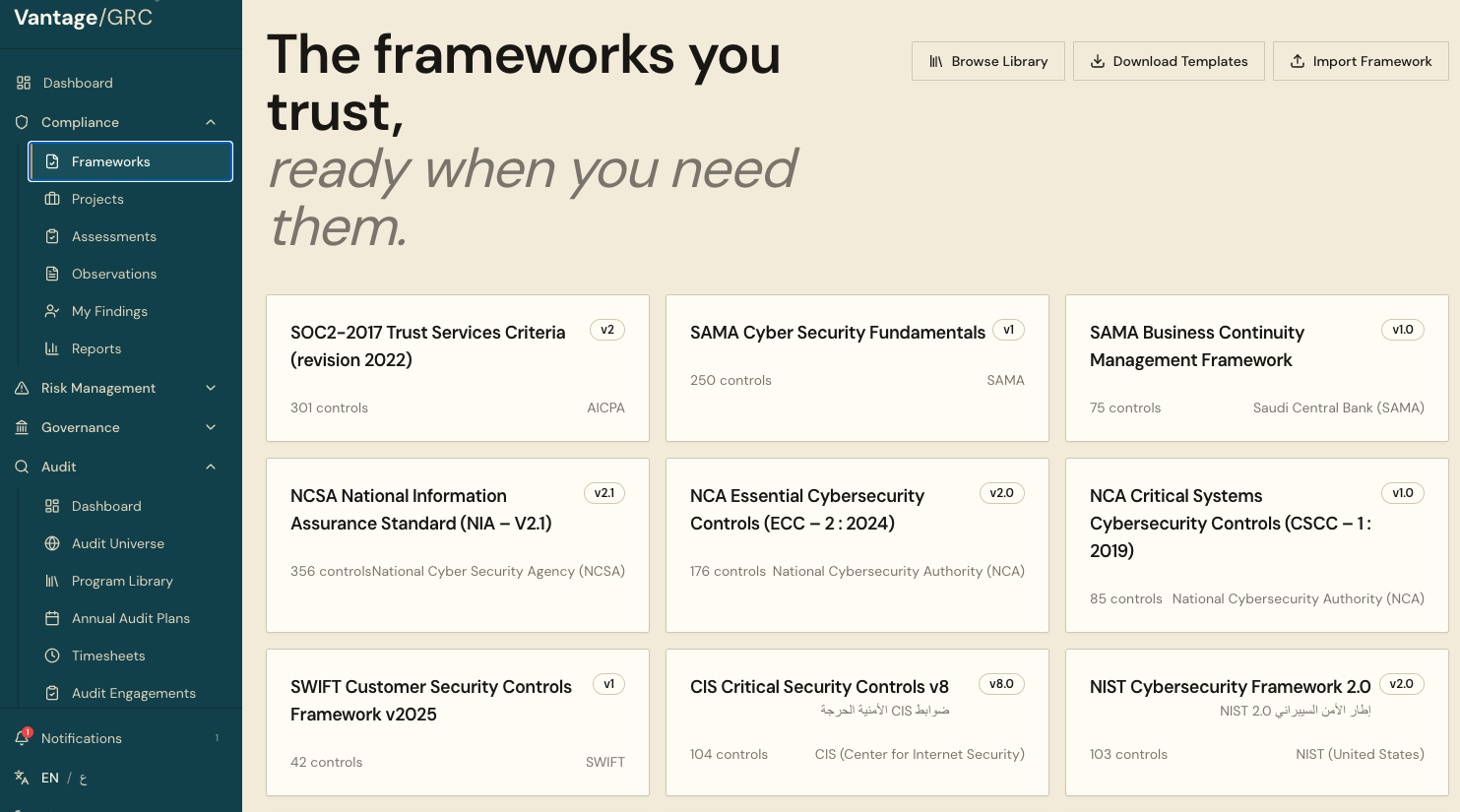Click the library icon in Browse Library button

click(936, 61)
